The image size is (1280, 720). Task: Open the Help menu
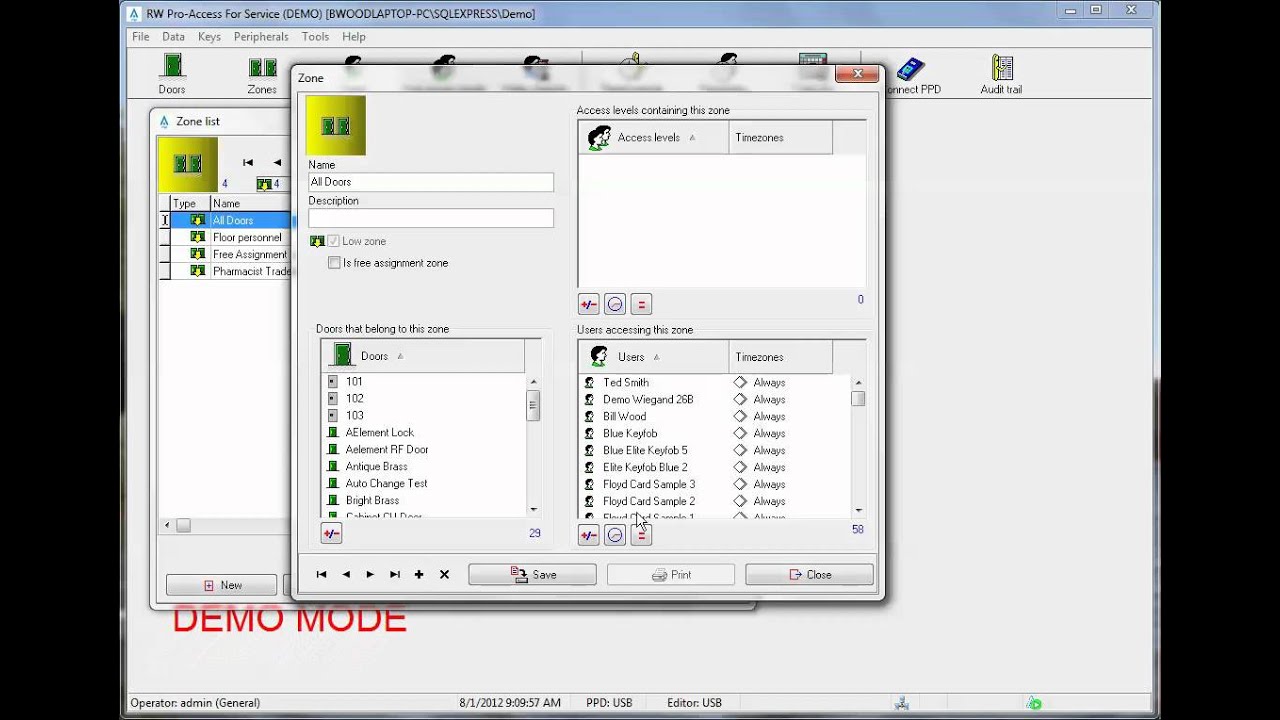[354, 36]
